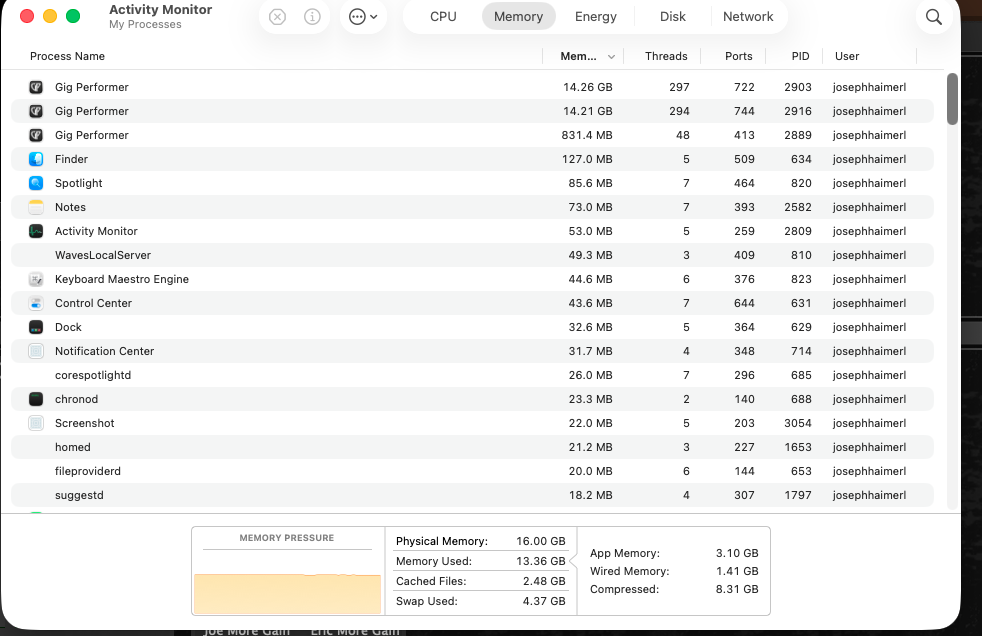982x636 pixels.
Task: Click the Finder process icon
Action: pyautogui.click(x=36, y=159)
